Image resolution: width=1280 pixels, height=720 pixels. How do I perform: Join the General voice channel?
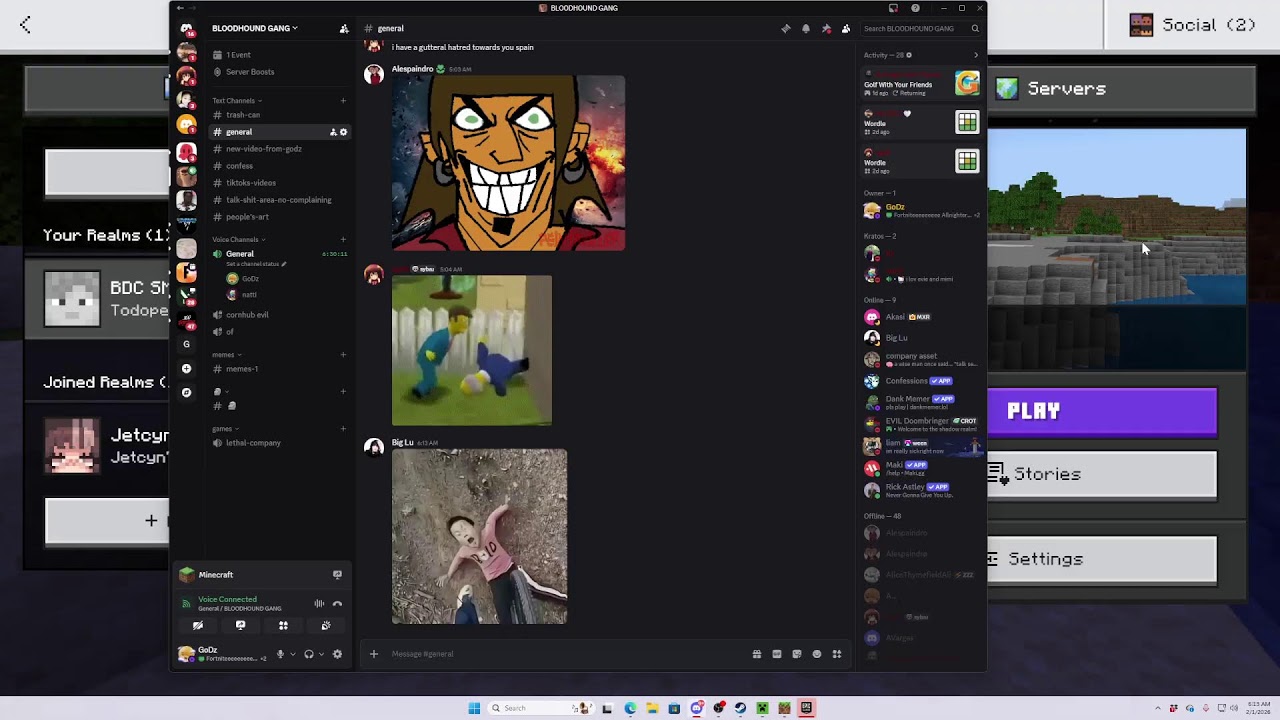tap(279, 254)
